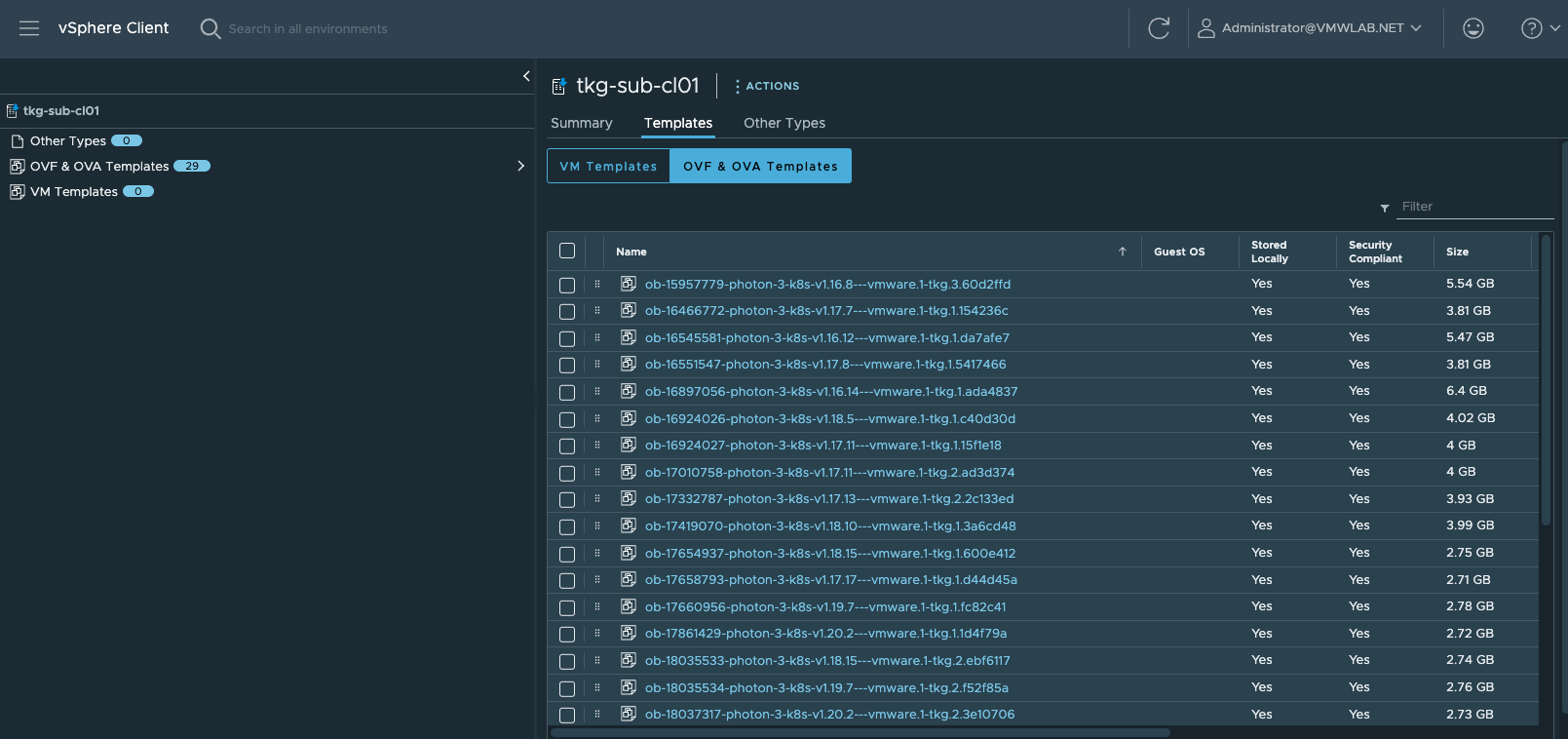Select Other Types in the sidebar tree
The height and width of the screenshot is (739, 1568).
(68, 141)
